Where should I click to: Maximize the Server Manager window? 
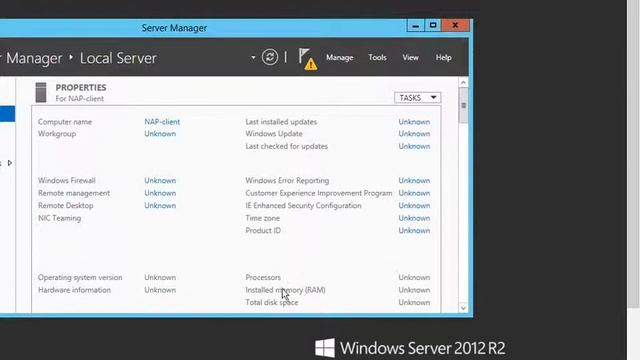pyautogui.click(x=433, y=26)
